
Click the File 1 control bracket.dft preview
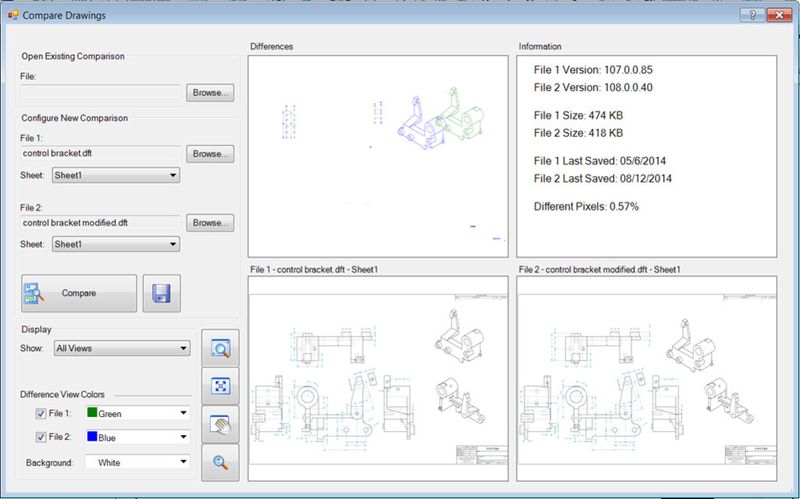click(378, 379)
